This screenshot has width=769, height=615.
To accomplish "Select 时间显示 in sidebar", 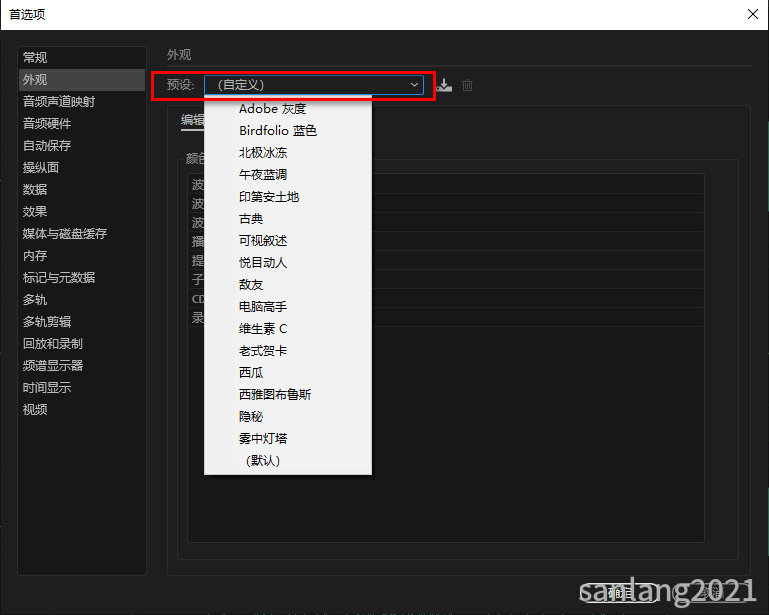I will 82,388.
